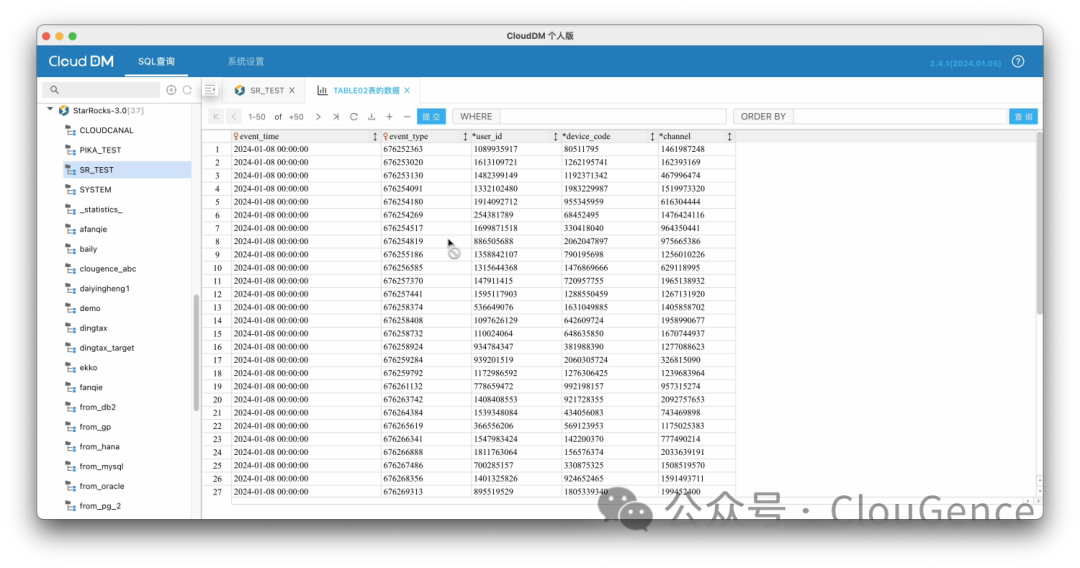This screenshot has height=568, width=1080.
Task: Click version 2.4.1(2024.01.05) link
Action: (x=965, y=63)
